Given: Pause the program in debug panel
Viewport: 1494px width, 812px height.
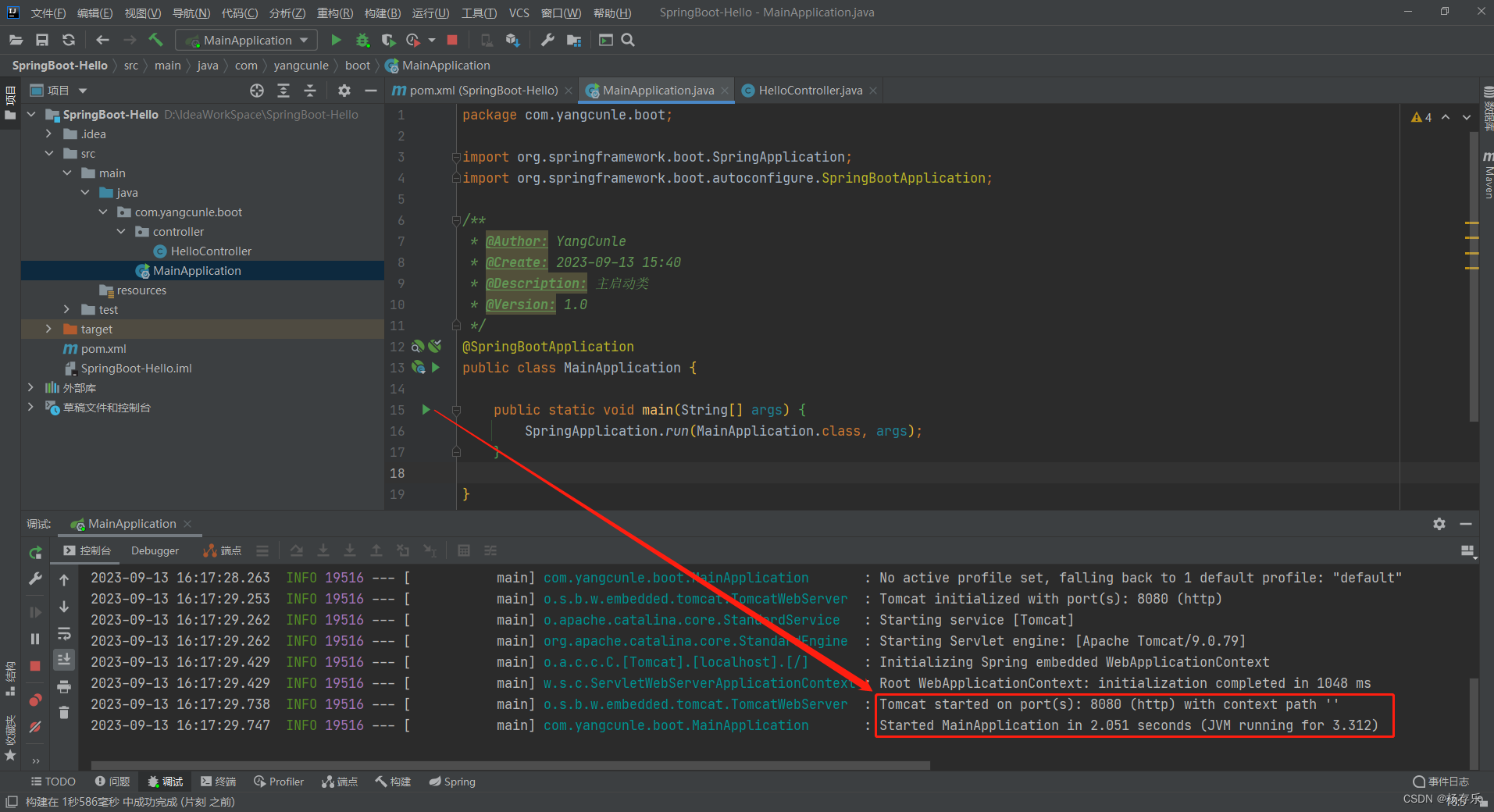Looking at the screenshot, I should (35, 639).
